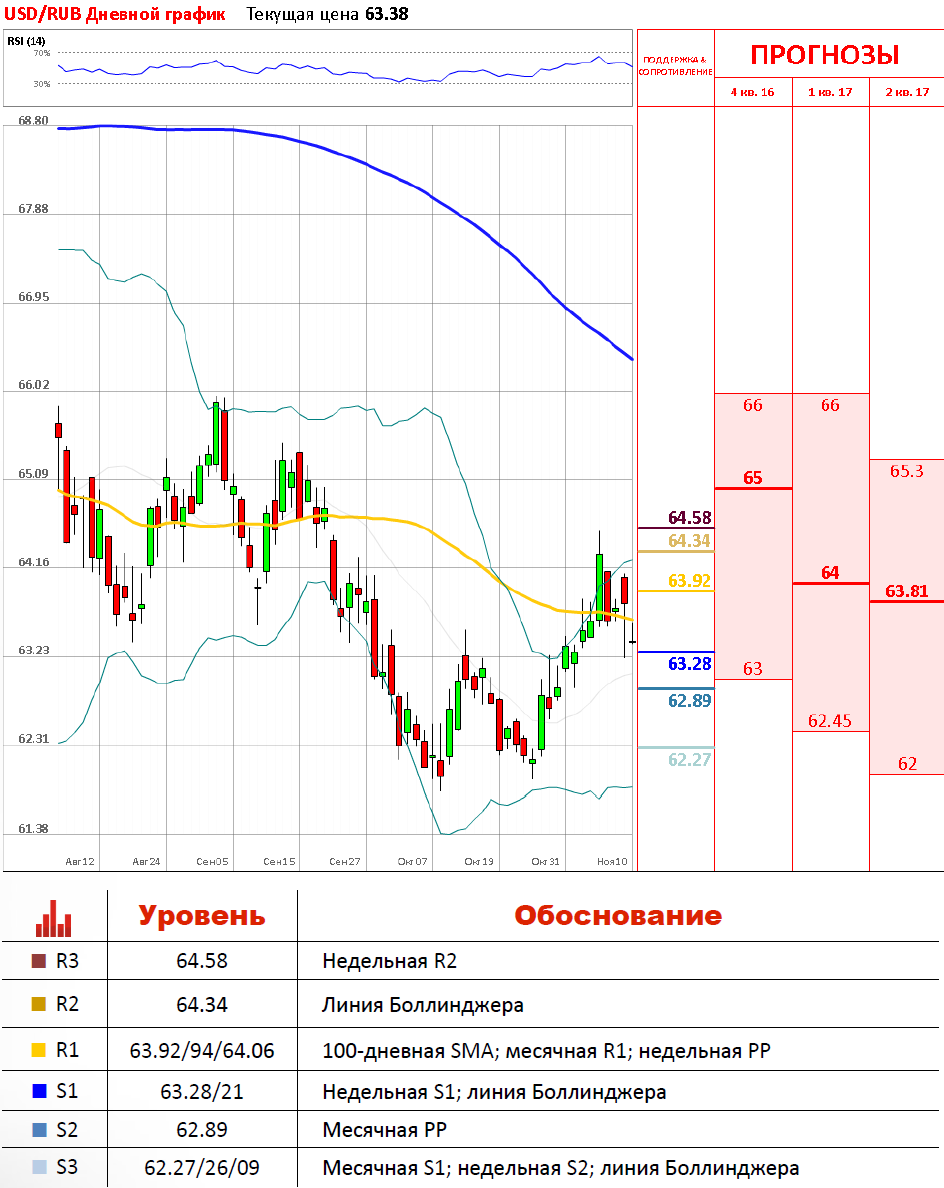Click the Уровень column header
This screenshot has height=1188, width=944.
tap(202, 916)
